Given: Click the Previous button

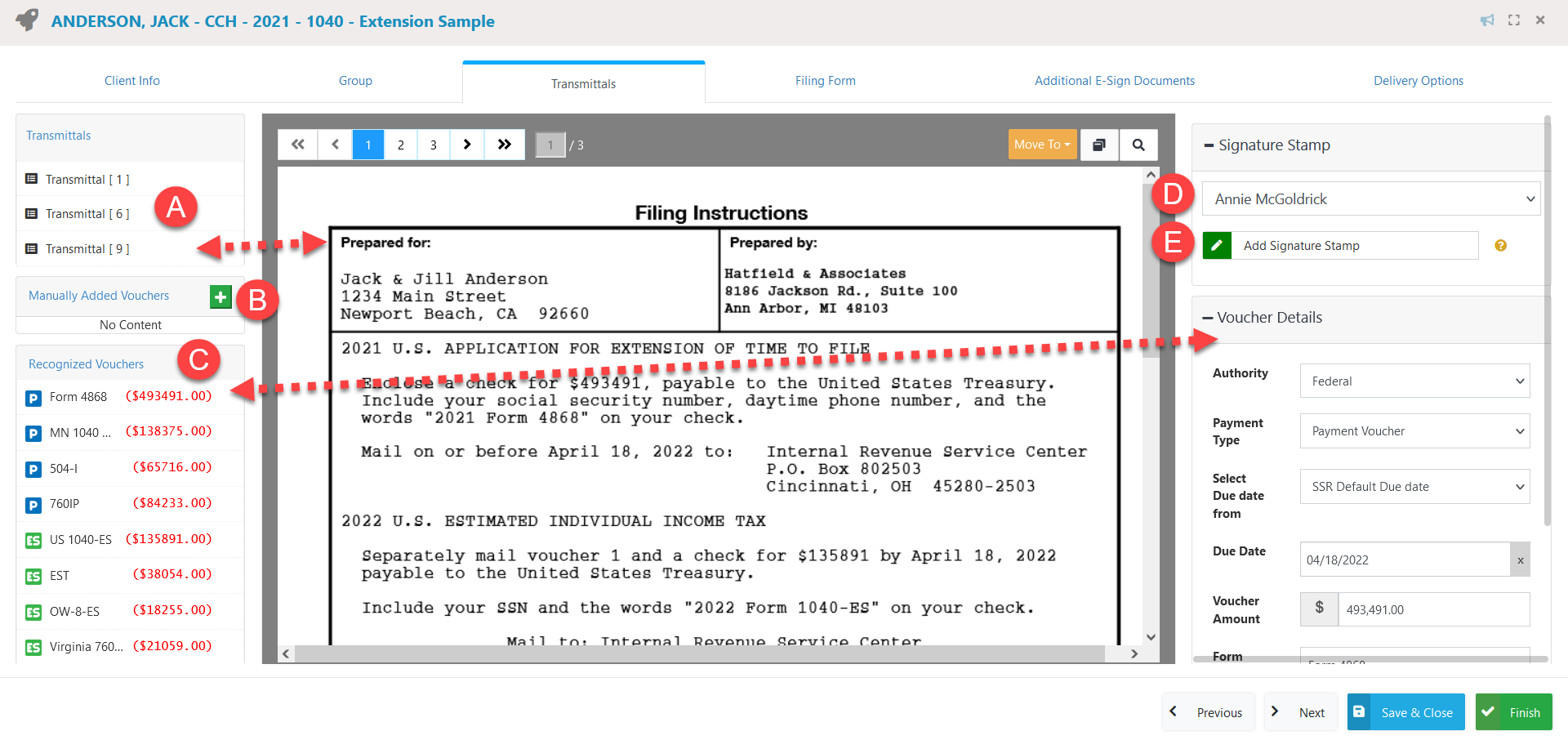Looking at the screenshot, I should 1208,712.
